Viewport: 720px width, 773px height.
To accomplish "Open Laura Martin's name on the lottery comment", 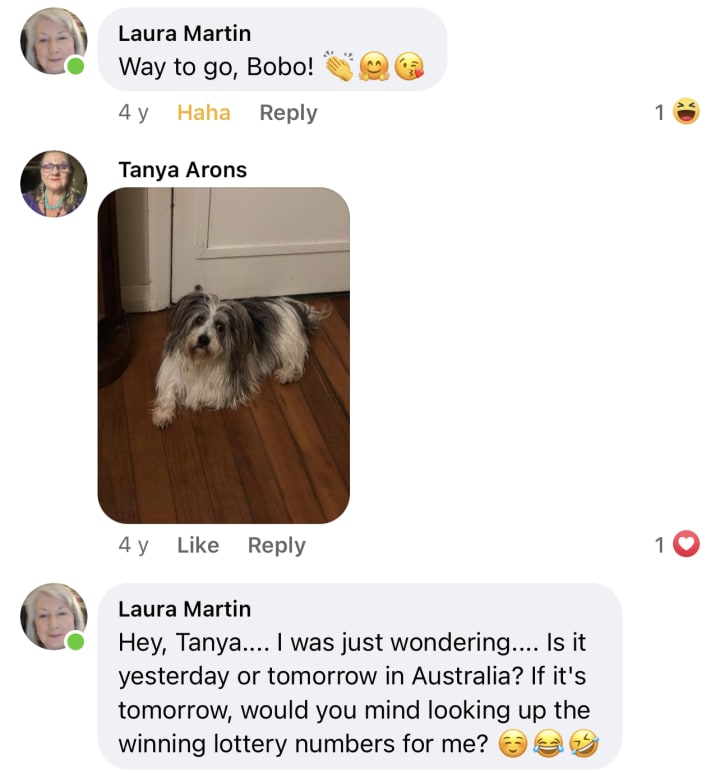I will [184, 609].
